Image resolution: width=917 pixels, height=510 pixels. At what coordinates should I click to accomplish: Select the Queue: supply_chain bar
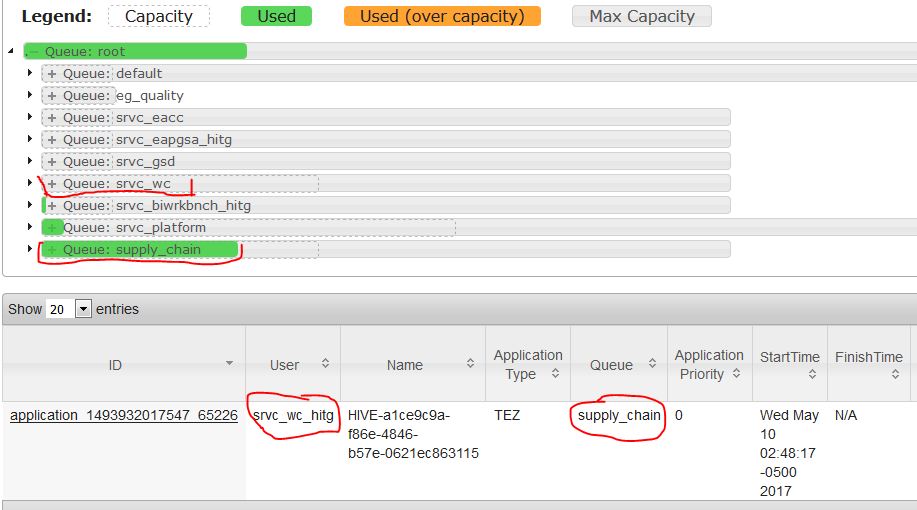pyautogui.click(x=386, y=249)
